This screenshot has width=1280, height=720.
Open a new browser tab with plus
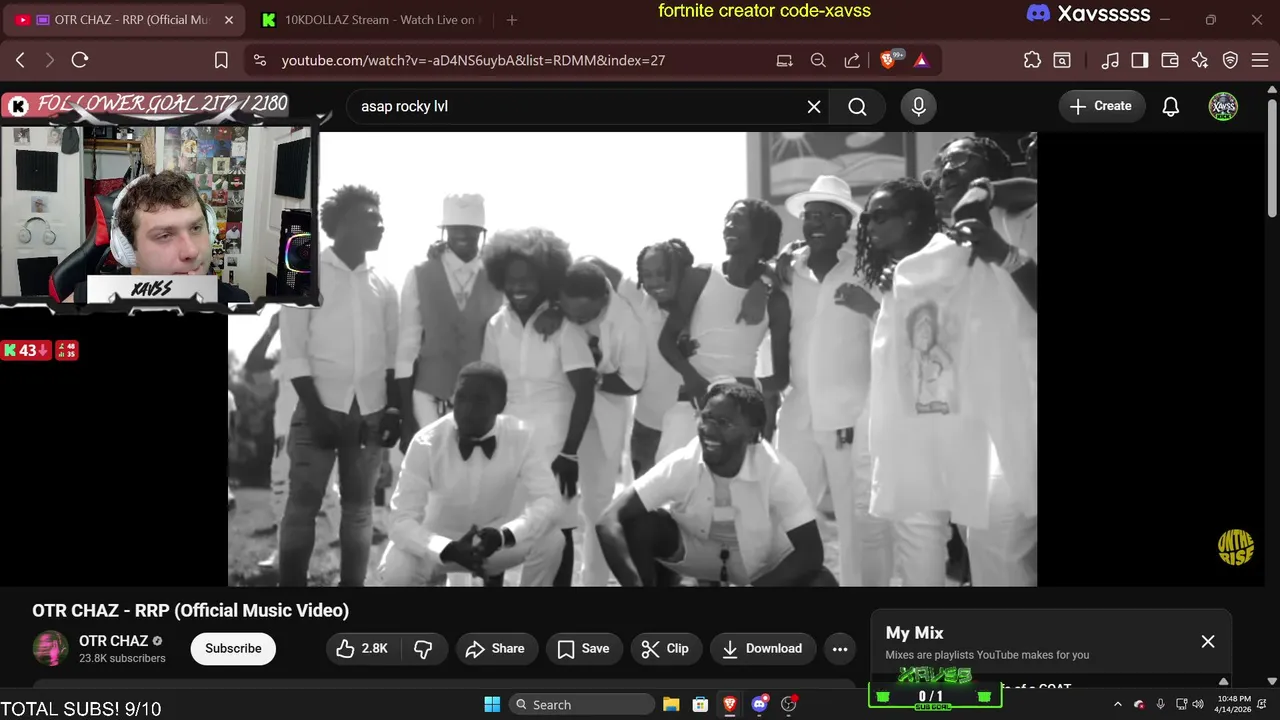(512, 20)
